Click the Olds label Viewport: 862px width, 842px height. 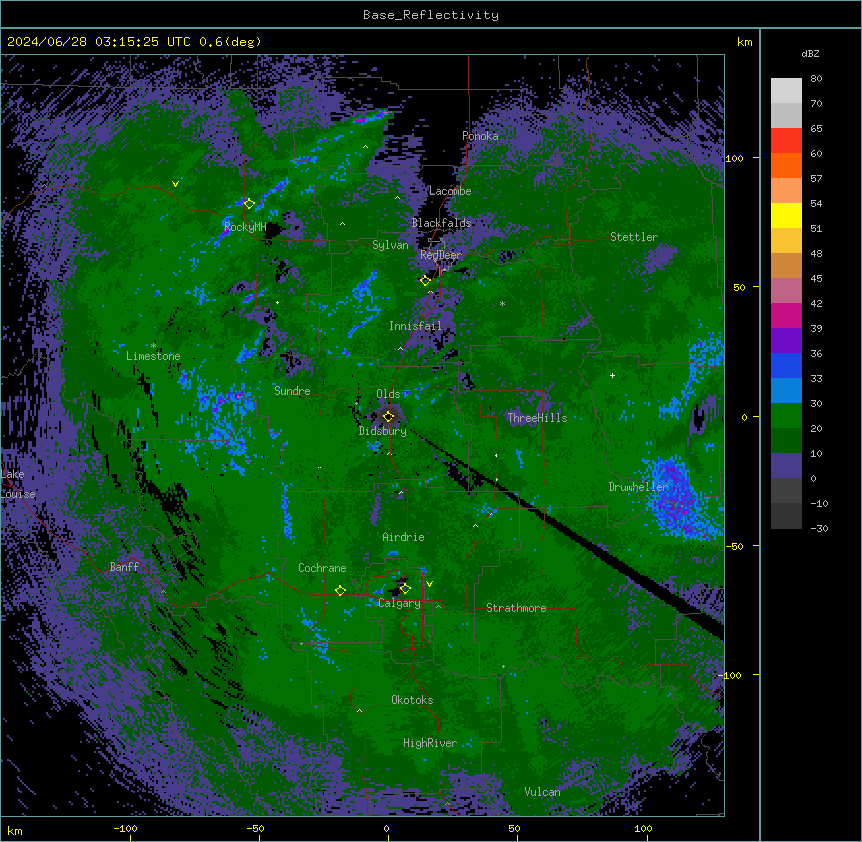coord(388,394)
